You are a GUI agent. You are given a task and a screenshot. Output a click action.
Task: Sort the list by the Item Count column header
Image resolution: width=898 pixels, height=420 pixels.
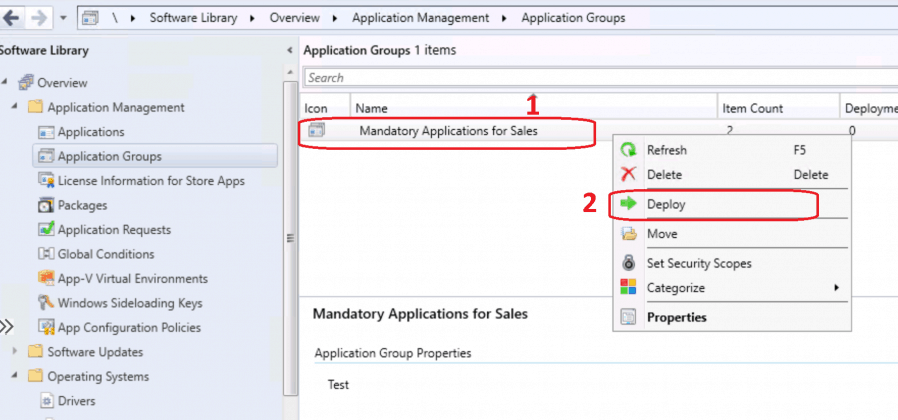pos(778,108)
